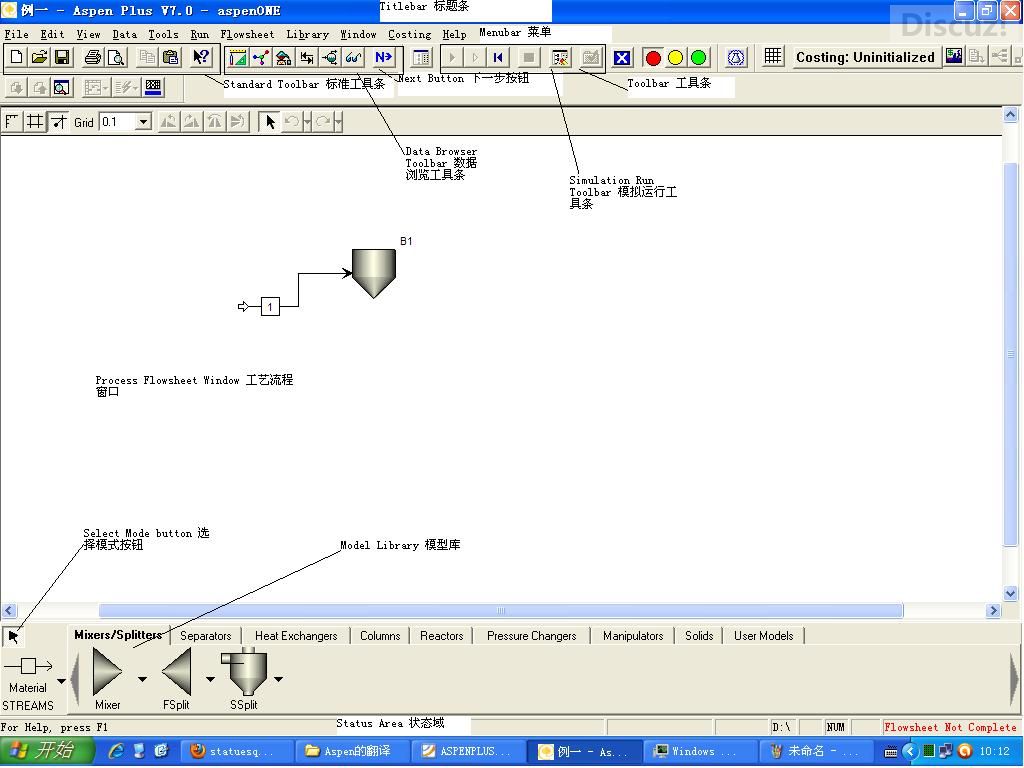The height and width of the screenshot is (768, 1024).
Task: Select the SSplit block model
Action: click(244, 671)
